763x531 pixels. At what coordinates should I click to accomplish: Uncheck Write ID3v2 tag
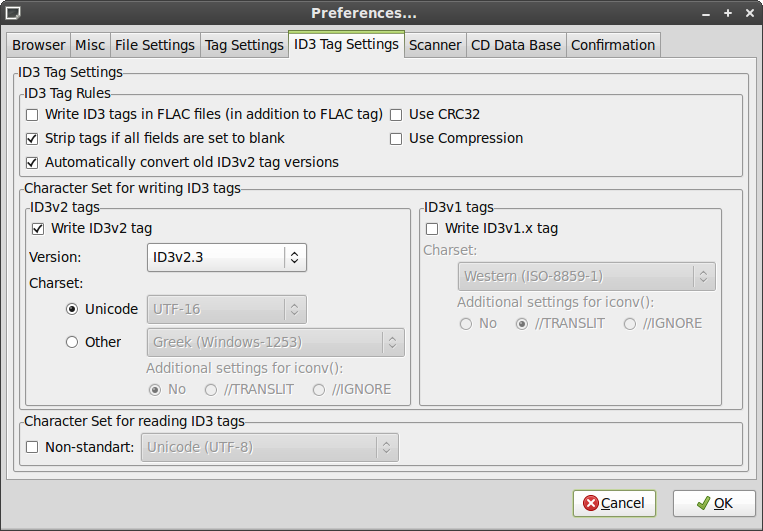(38, 229)
